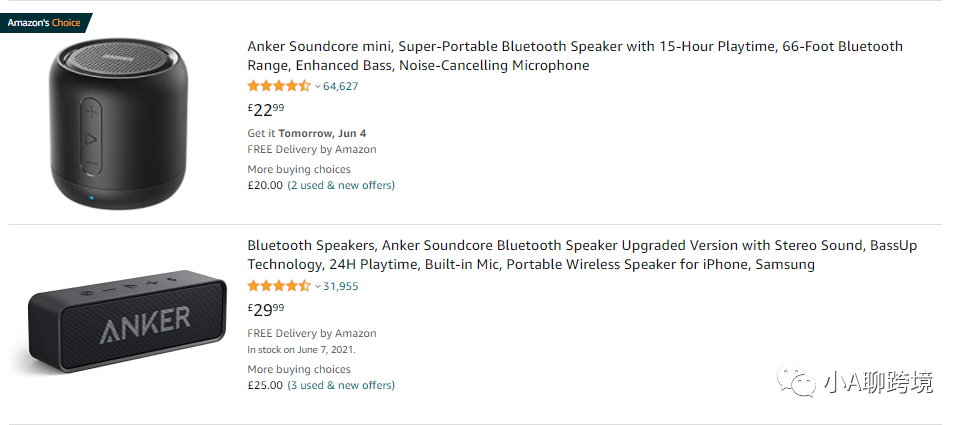Click the Amazon's Choice badge
Screen dimensions: 965x425
click(x=45, y=22)
